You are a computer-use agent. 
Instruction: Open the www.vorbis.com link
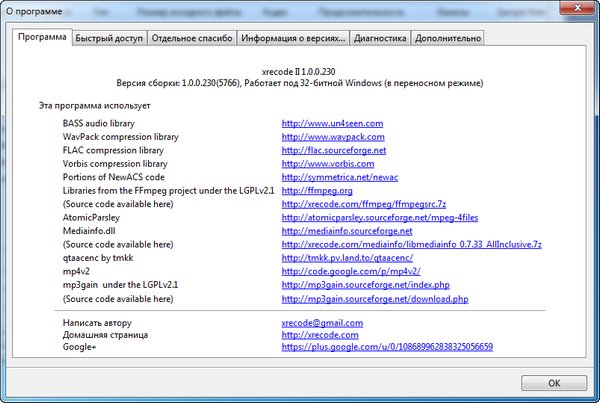point(328,163)
